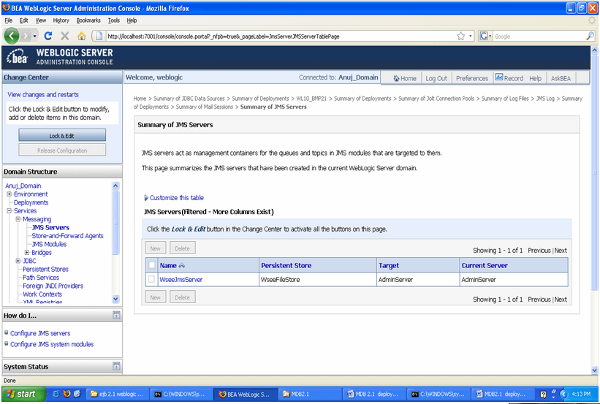Launch Firefox from quick launch bar

(x=67, y=394)
